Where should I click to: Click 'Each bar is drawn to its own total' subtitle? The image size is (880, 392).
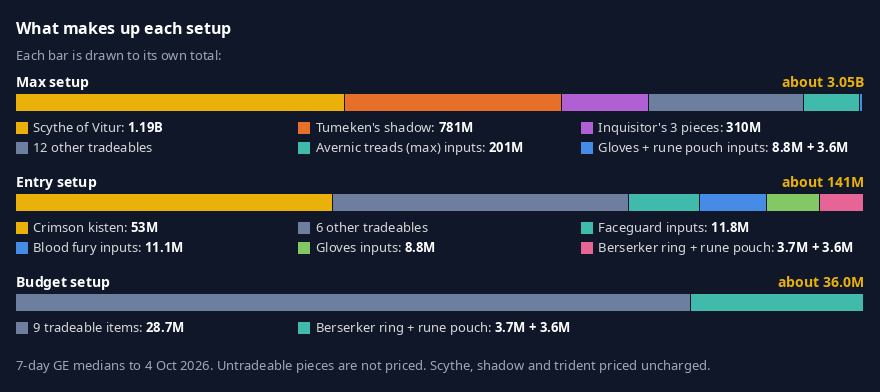pos(119,56)
